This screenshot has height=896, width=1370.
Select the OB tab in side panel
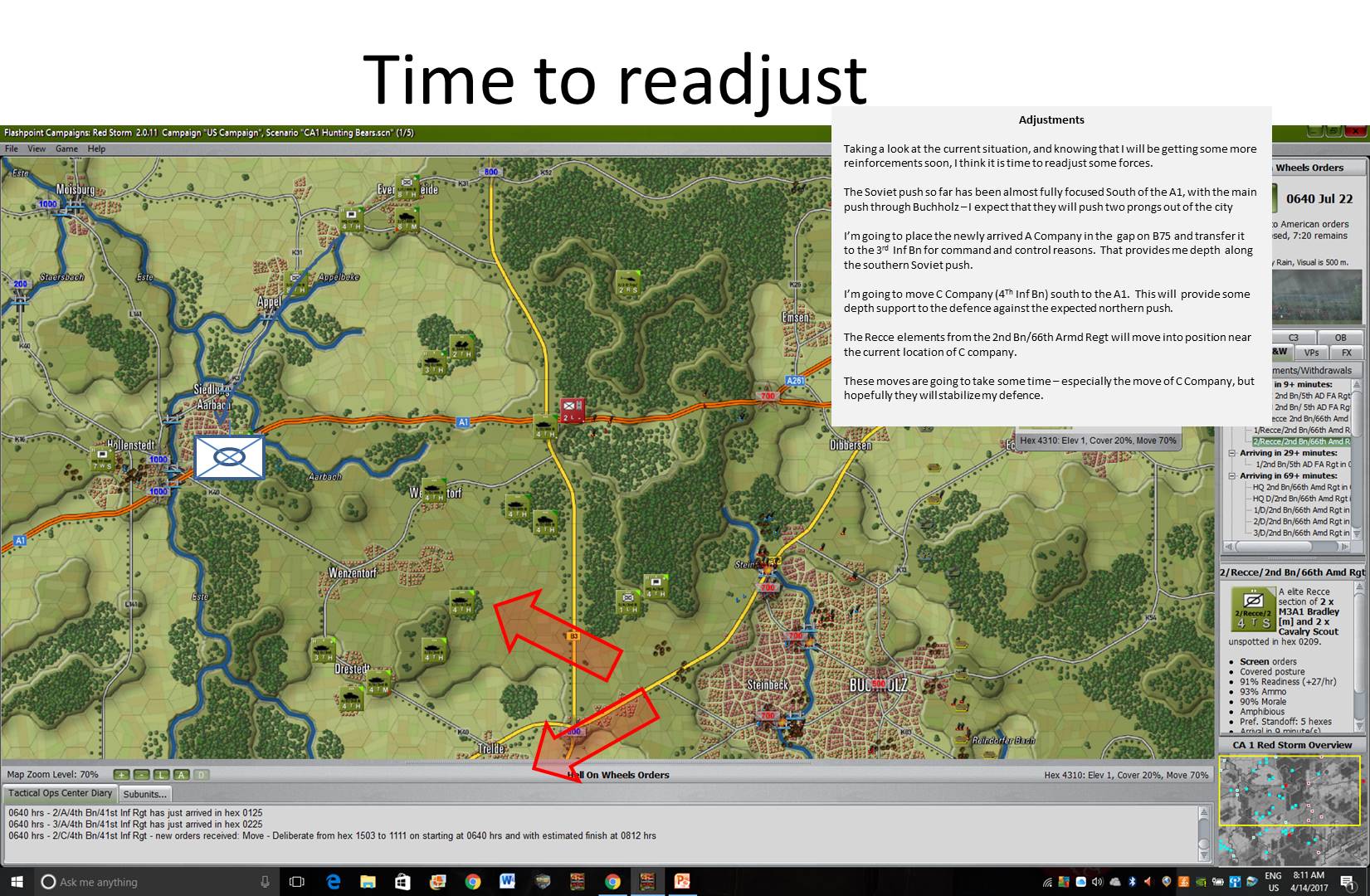pyautogui.click(x=1340, y=338)
